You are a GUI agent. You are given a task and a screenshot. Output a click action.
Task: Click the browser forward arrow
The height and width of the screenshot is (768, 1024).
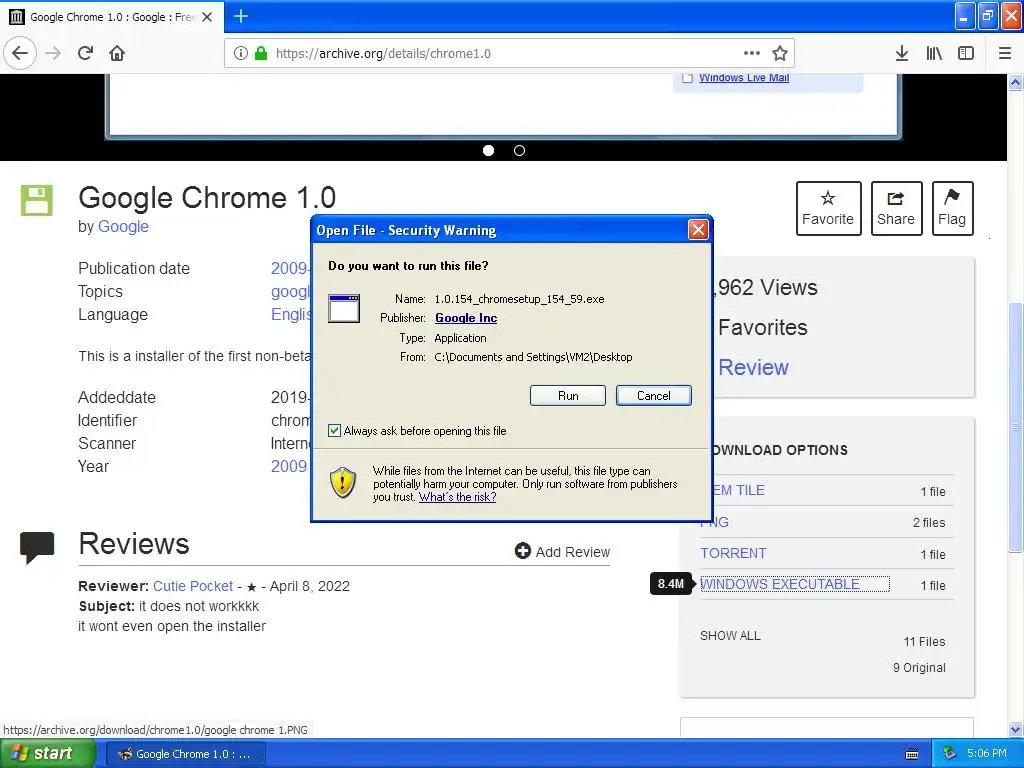[x=54, y=53]
